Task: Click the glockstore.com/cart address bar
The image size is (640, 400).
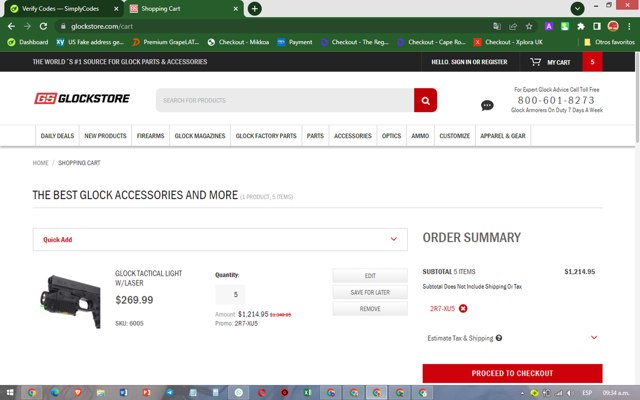Action: 269,26
